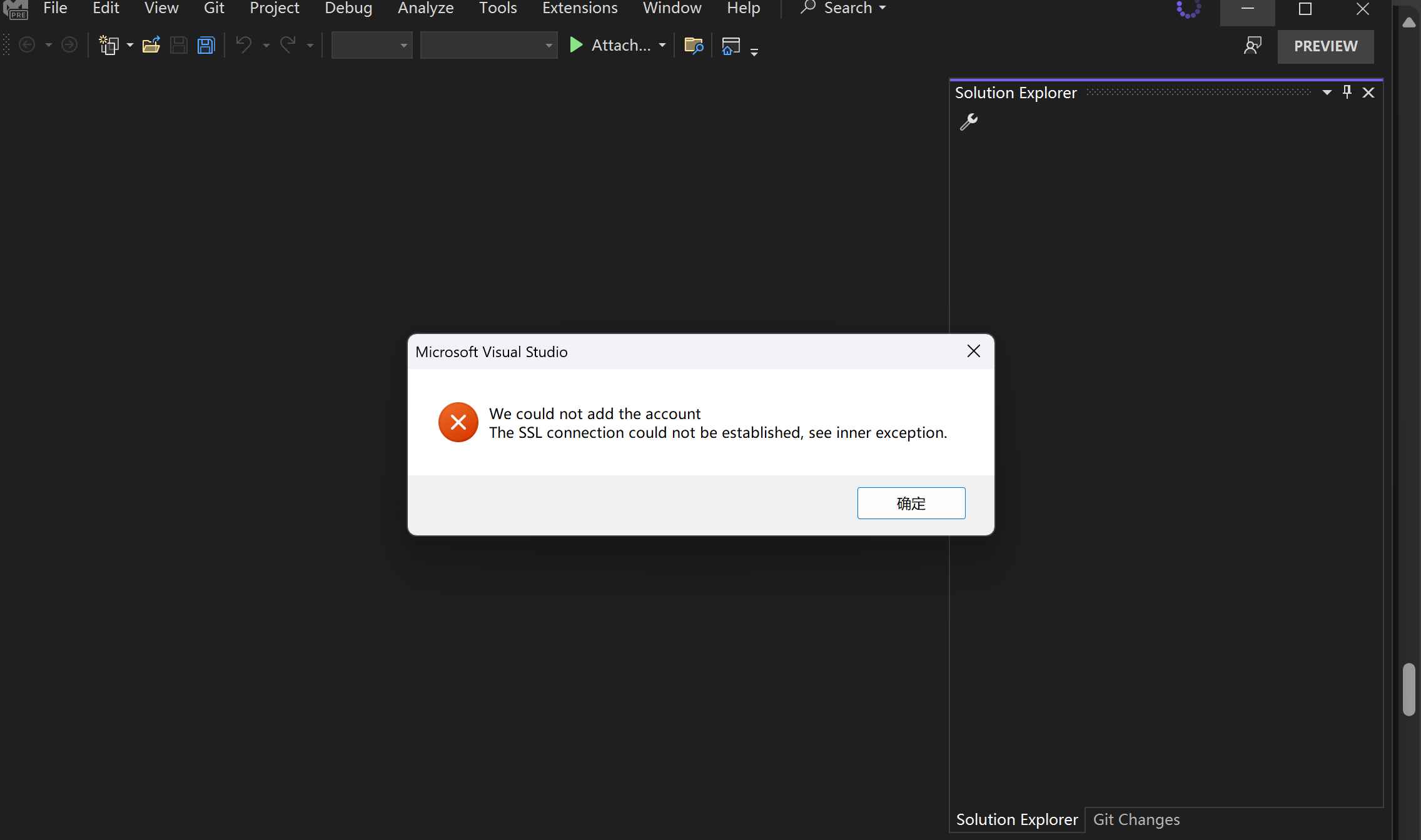Click the Microsoft Visual Studio dialog title
This screenshot has height=840, width=1421.
492,352
